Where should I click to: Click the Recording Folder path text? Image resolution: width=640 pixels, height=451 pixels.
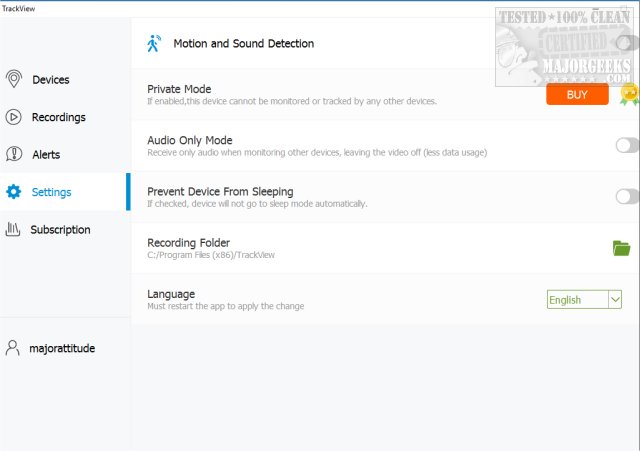(211, 255)
